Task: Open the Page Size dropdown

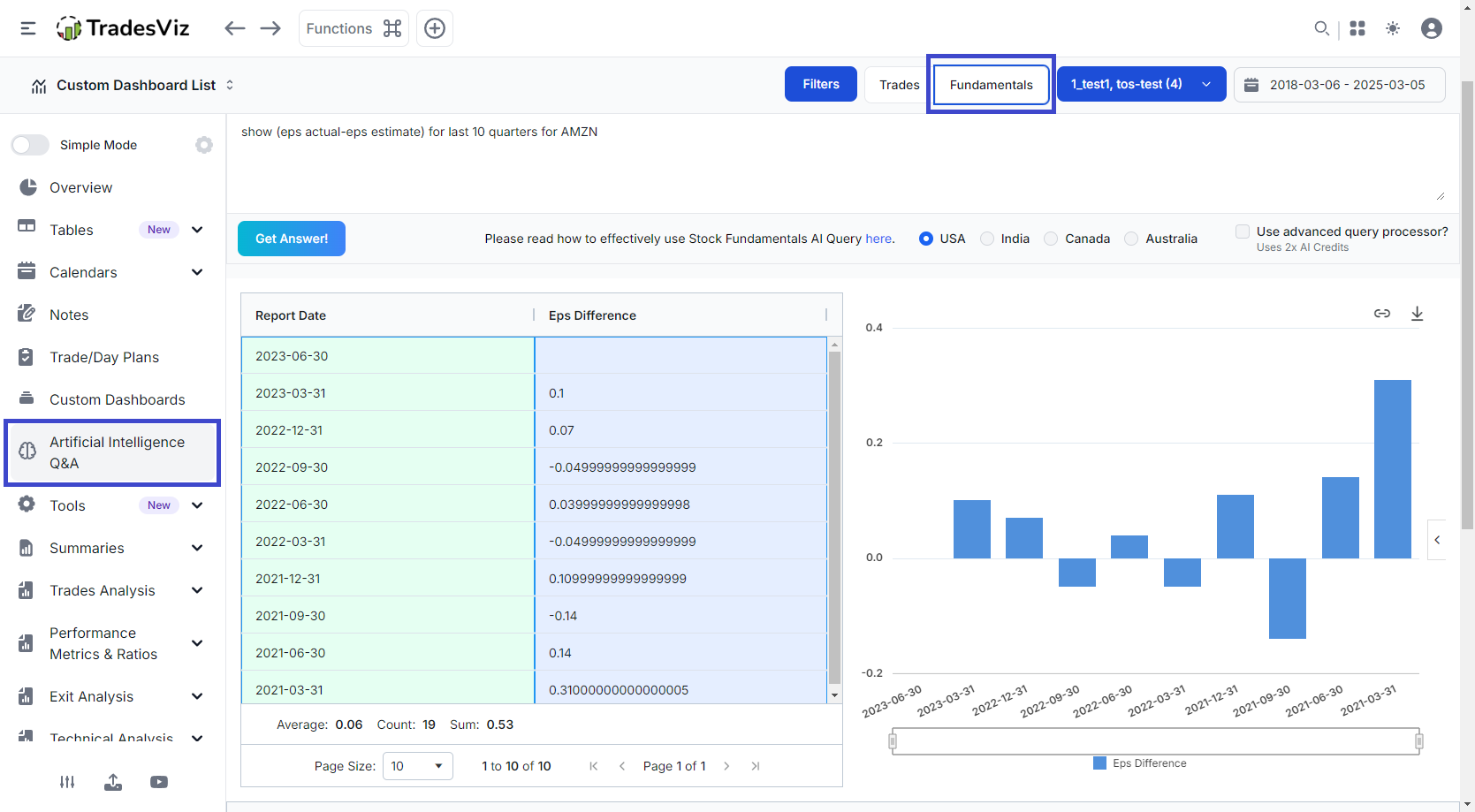Action: click(x=418, y=766)
